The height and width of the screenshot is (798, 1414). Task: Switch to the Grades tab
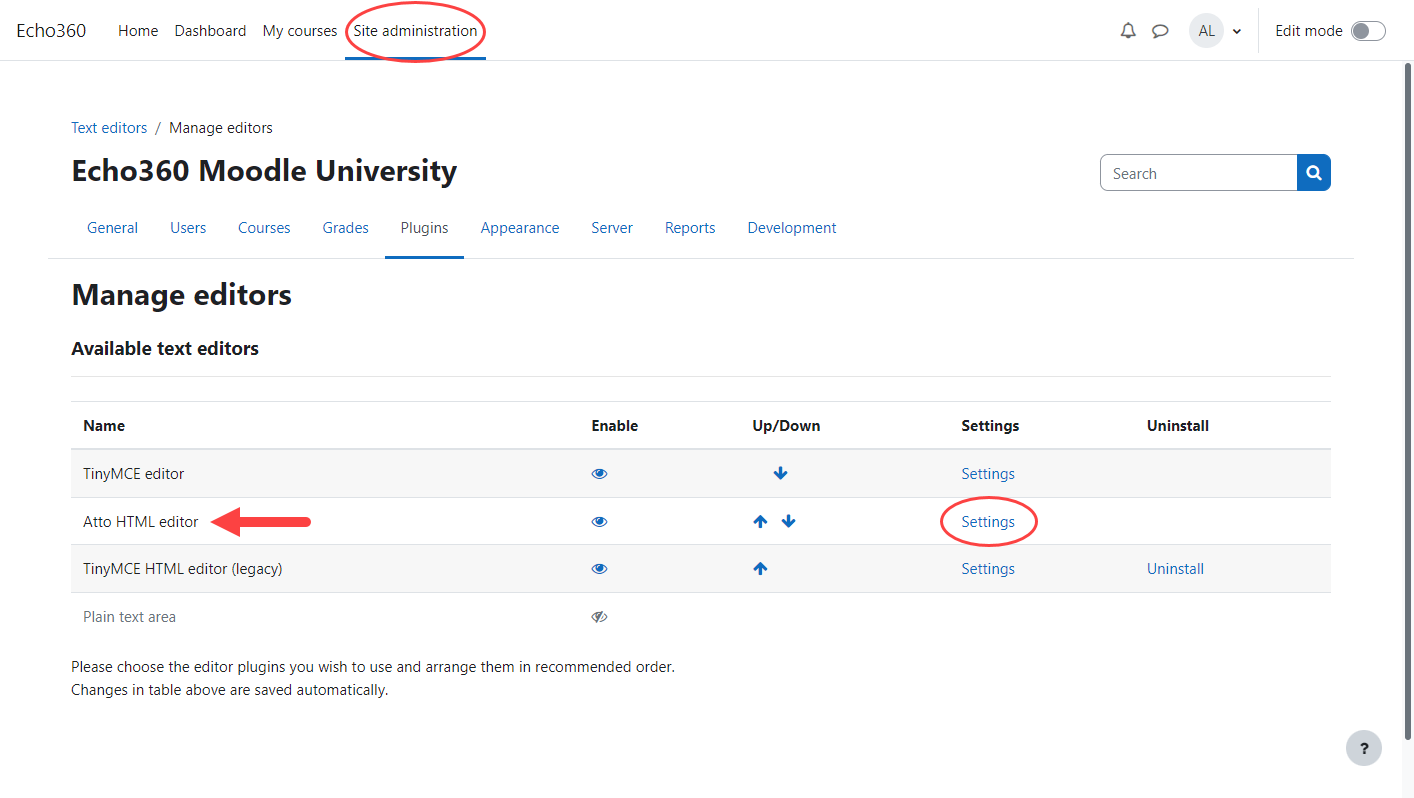coord(346,228)
